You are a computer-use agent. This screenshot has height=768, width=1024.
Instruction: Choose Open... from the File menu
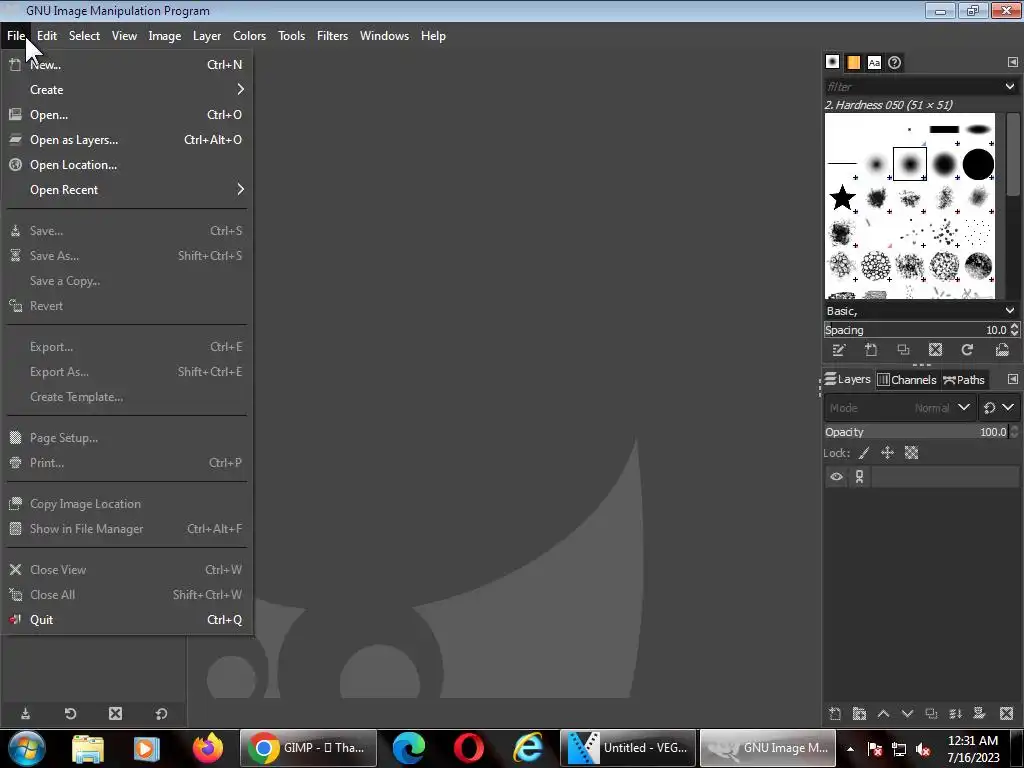click(128, 115)
